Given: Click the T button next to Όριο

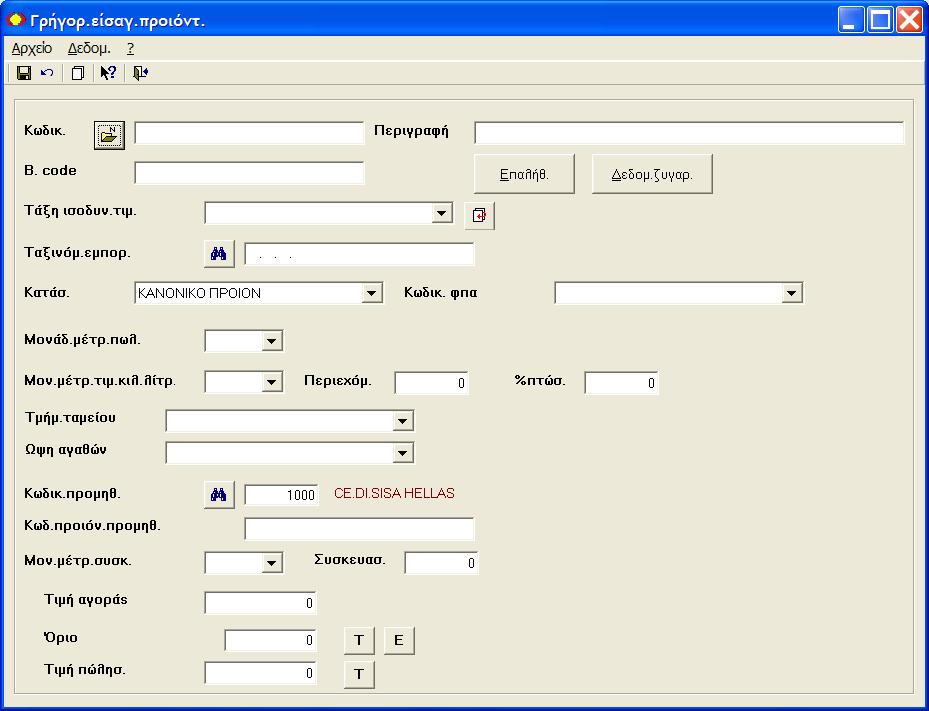Looking at the screenshot, I should (359, 640).
